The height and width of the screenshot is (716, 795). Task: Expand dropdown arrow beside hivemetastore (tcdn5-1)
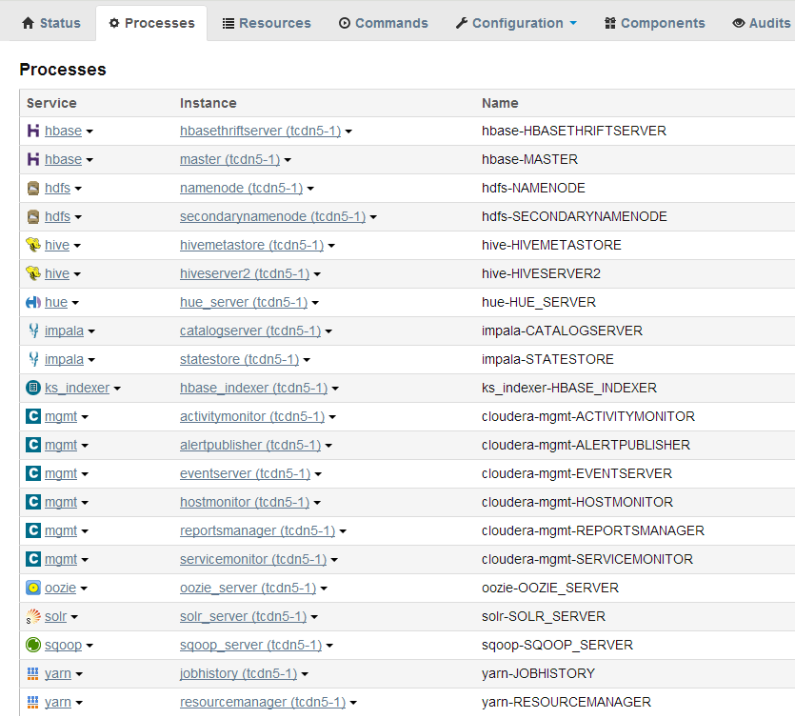coord(331,246)
